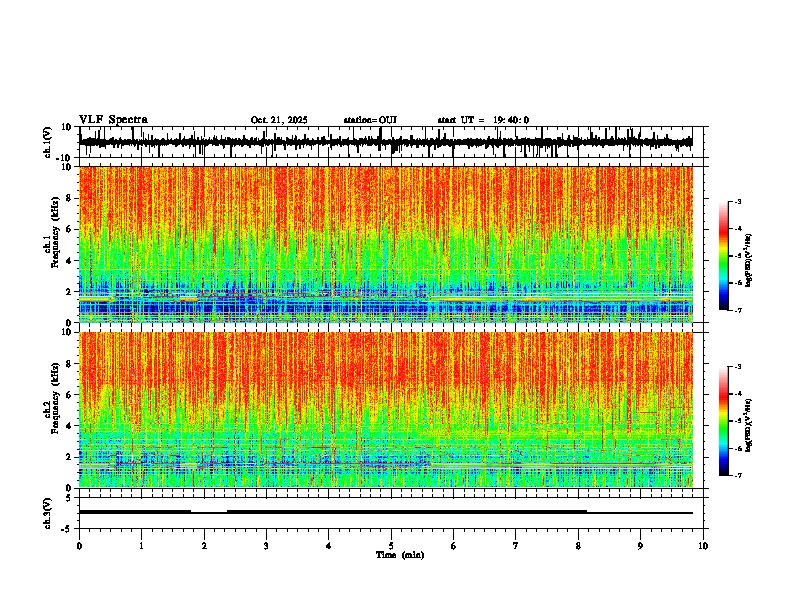The height and width of the screenshot is (612, 792).
Task: Select the "start UT = 19:40:0" text
Action: tap(483, 120)
